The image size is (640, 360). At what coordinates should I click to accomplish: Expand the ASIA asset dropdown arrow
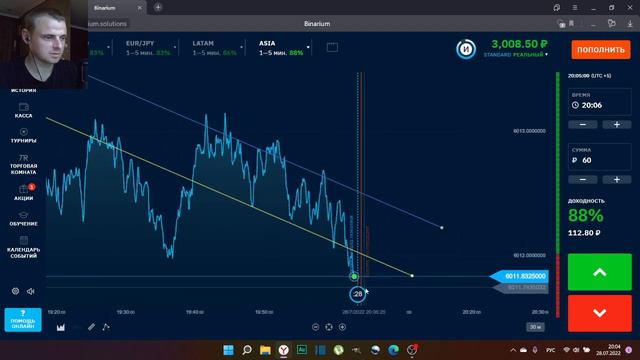point(308,47)
